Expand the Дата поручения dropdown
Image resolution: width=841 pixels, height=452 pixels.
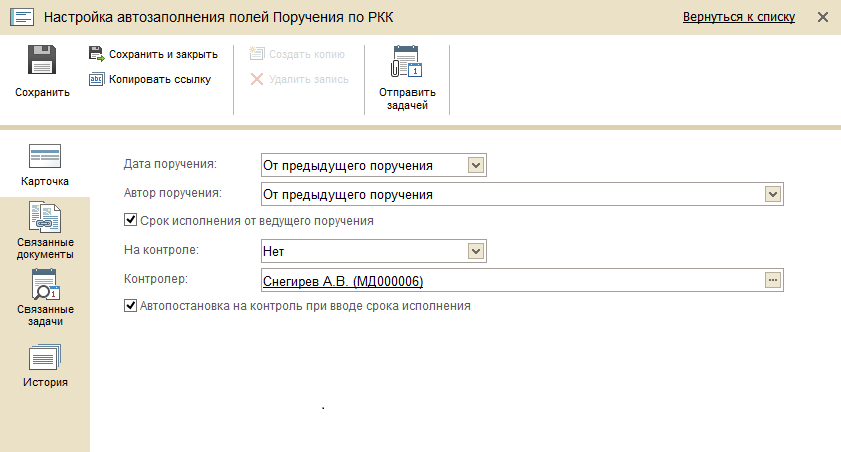coord(476,165)
